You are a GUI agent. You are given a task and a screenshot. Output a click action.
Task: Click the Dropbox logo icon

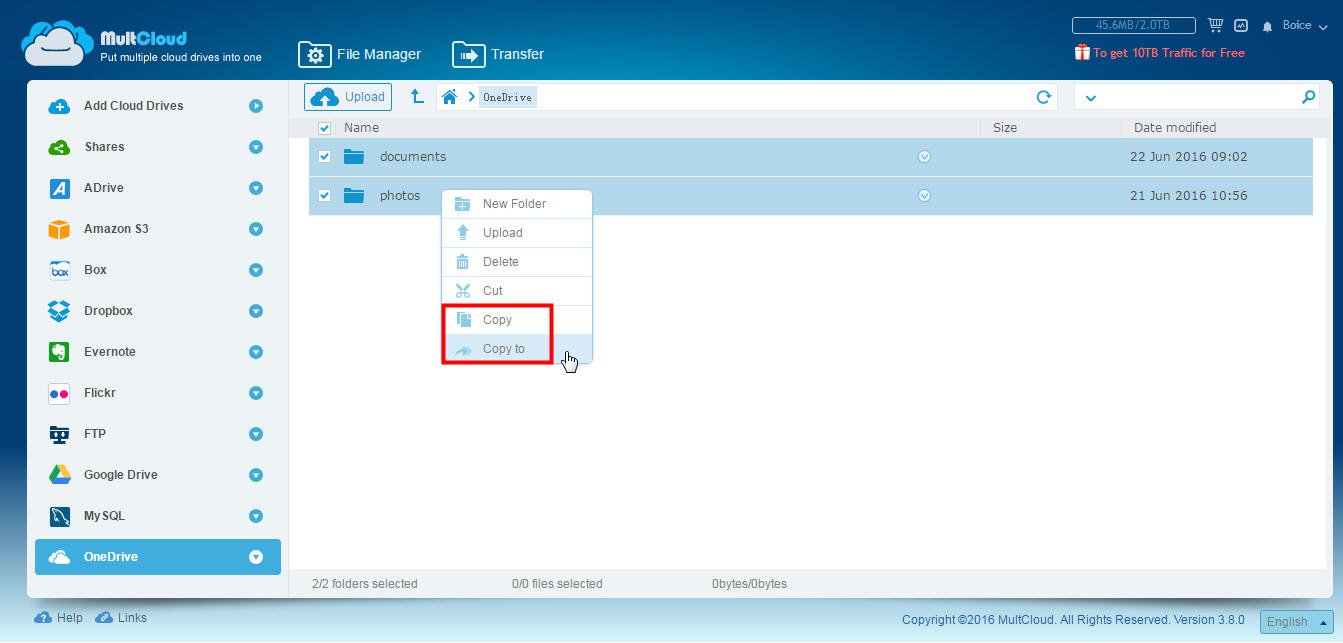pyautogui.click(x=59, y=311)
